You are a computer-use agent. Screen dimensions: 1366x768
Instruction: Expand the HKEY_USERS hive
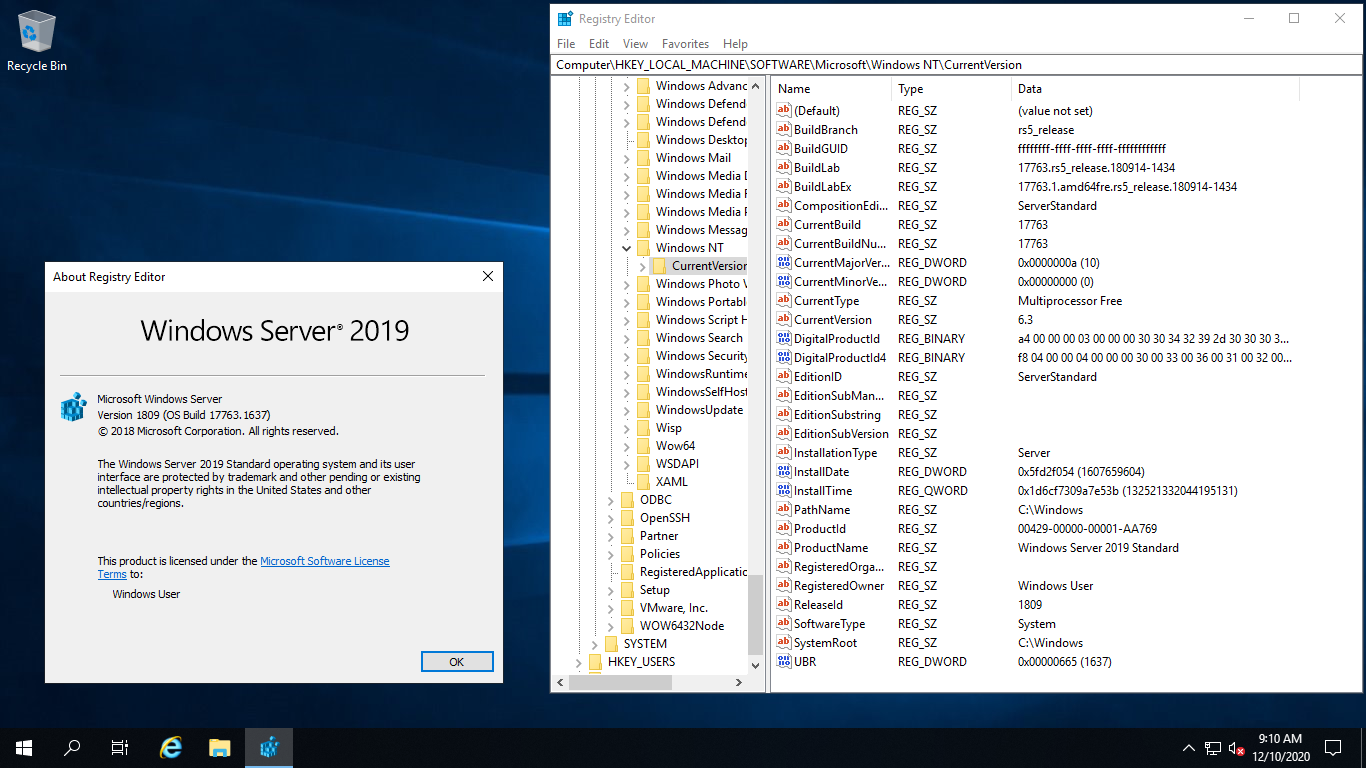click(x=579, y=662)
